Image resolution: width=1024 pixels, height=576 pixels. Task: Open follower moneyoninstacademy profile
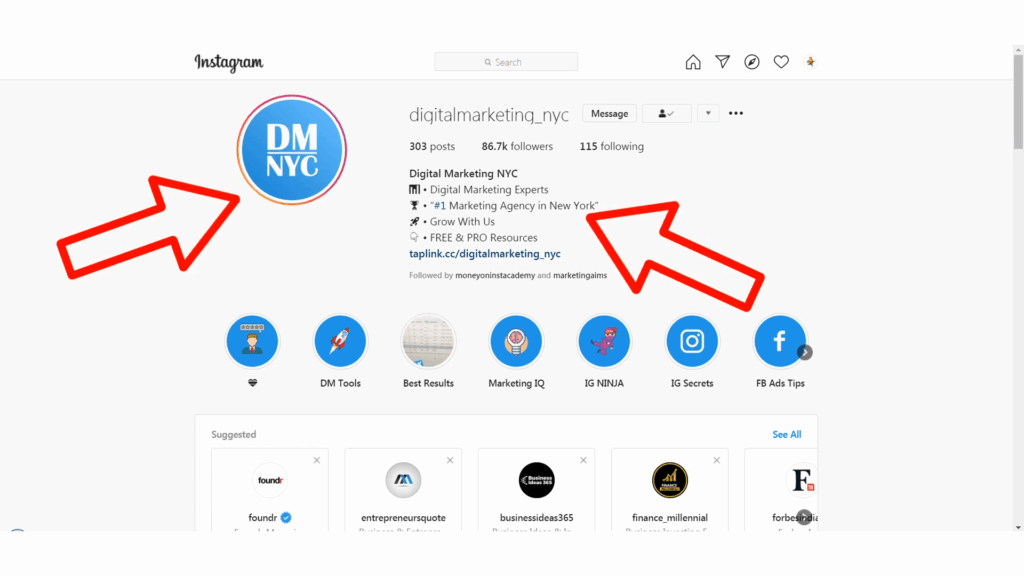[x=495, y=276]
